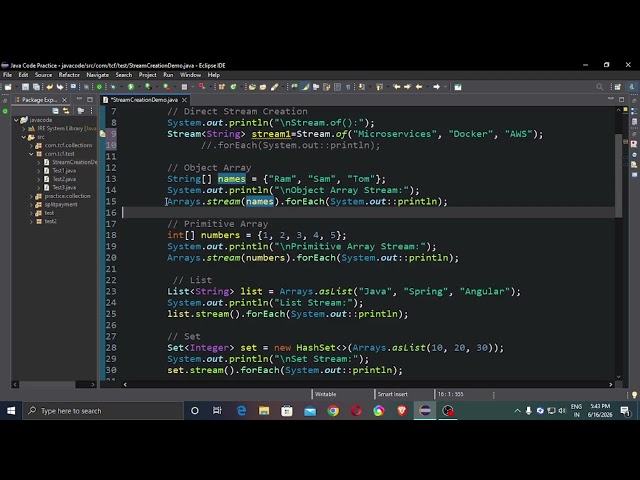Open dropdown arrow next to Run button
The width and height of the screenshot is (640, 480).
click(x=139, y=87)
